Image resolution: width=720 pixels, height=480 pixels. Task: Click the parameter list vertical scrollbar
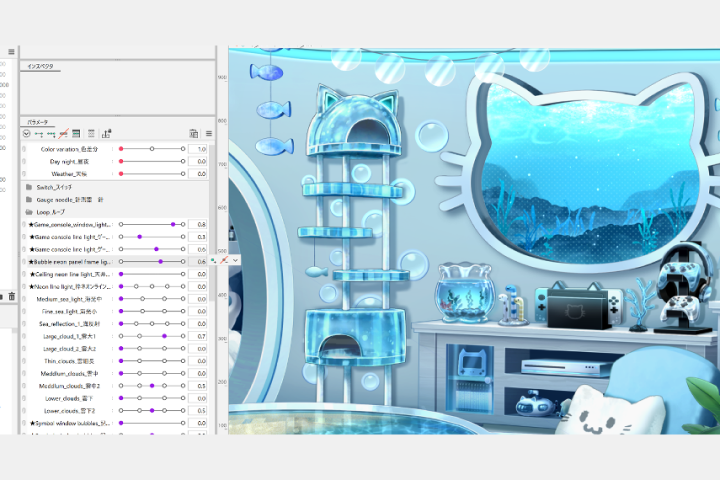coord(212,223)
